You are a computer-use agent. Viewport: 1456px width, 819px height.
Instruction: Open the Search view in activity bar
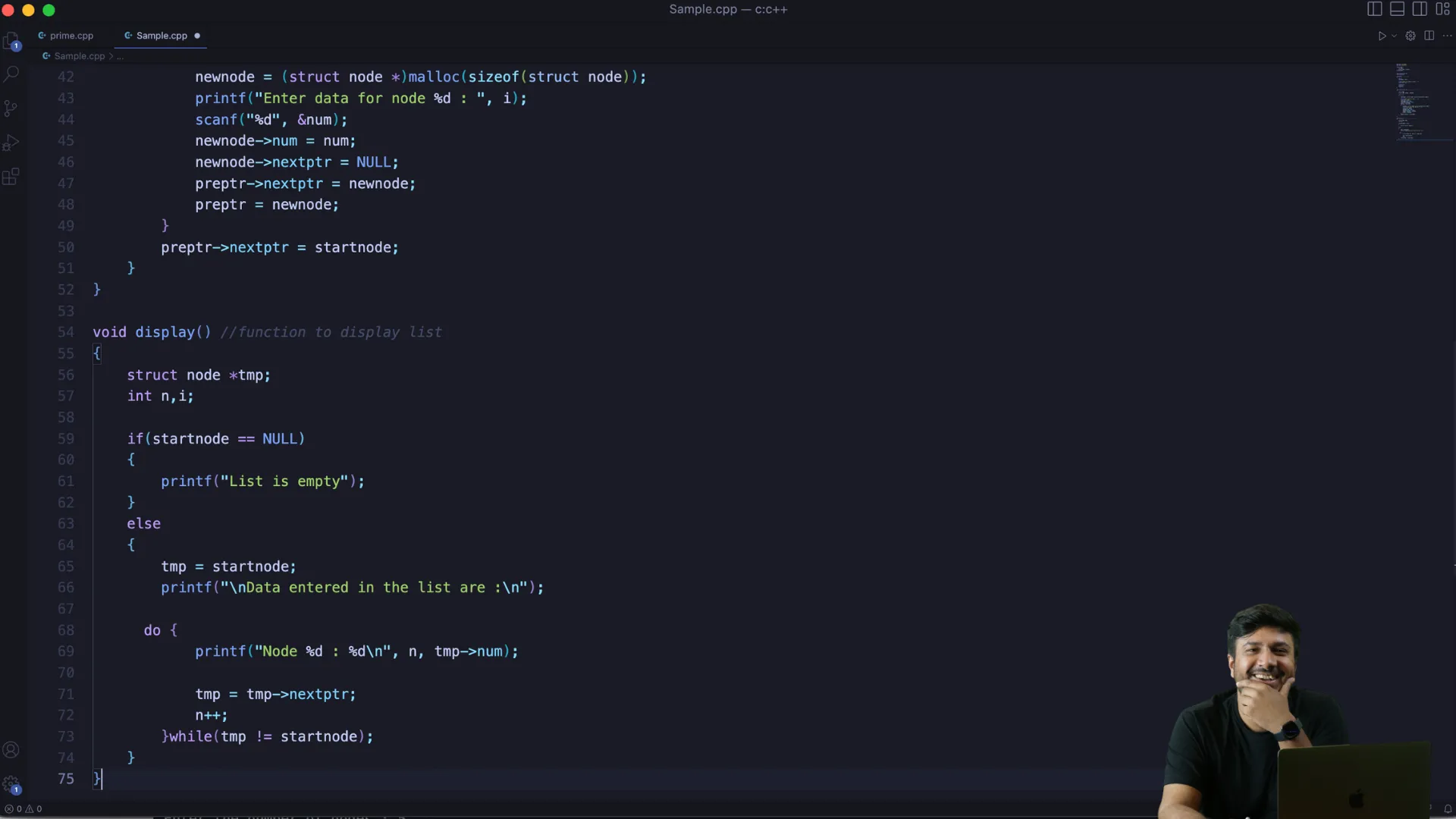click(11, 74)
